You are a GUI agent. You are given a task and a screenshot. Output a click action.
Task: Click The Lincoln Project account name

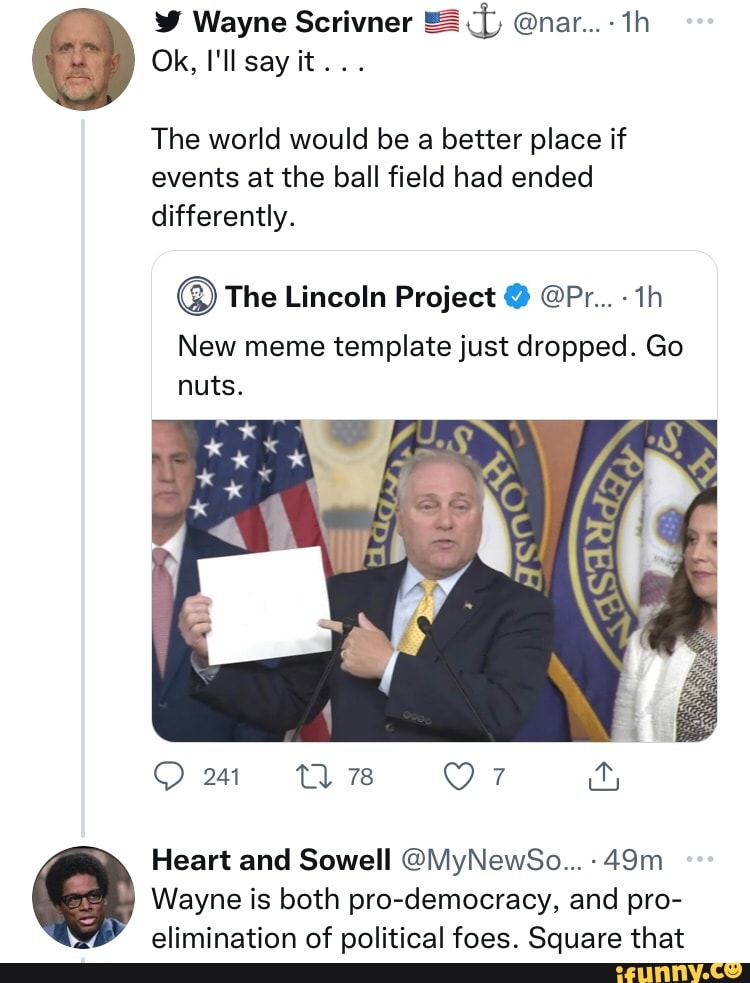360,298
